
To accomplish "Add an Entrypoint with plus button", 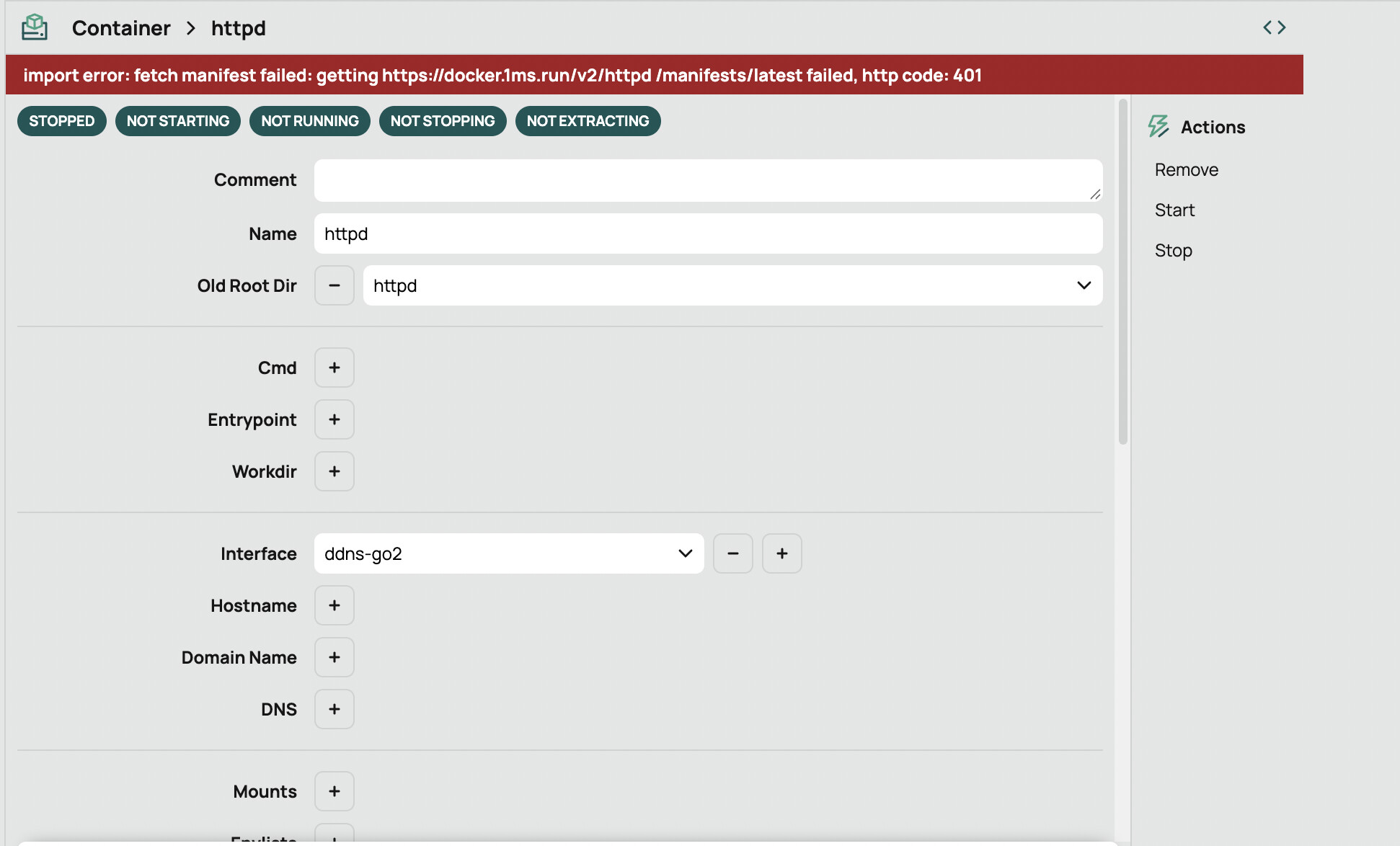I will 335,419.
